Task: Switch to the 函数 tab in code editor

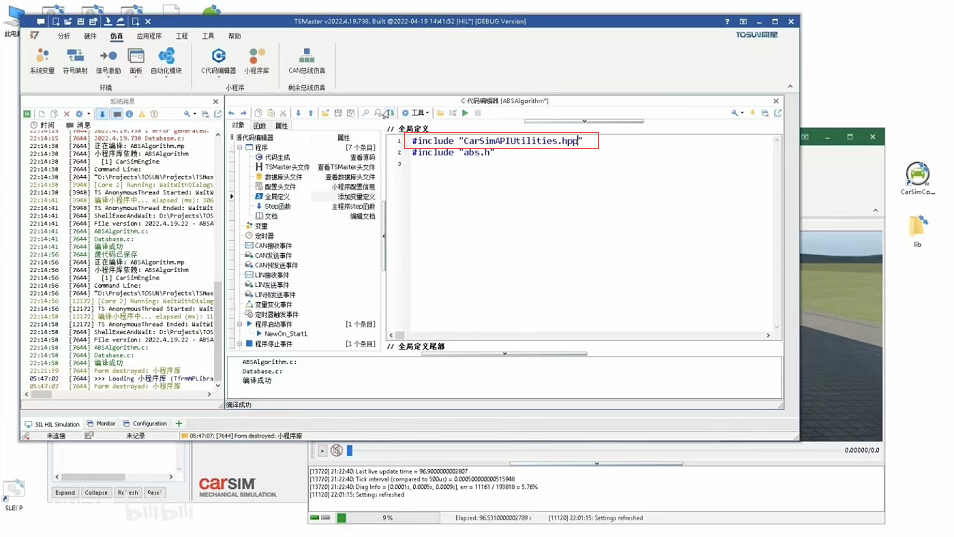Action: click(260, 126)
